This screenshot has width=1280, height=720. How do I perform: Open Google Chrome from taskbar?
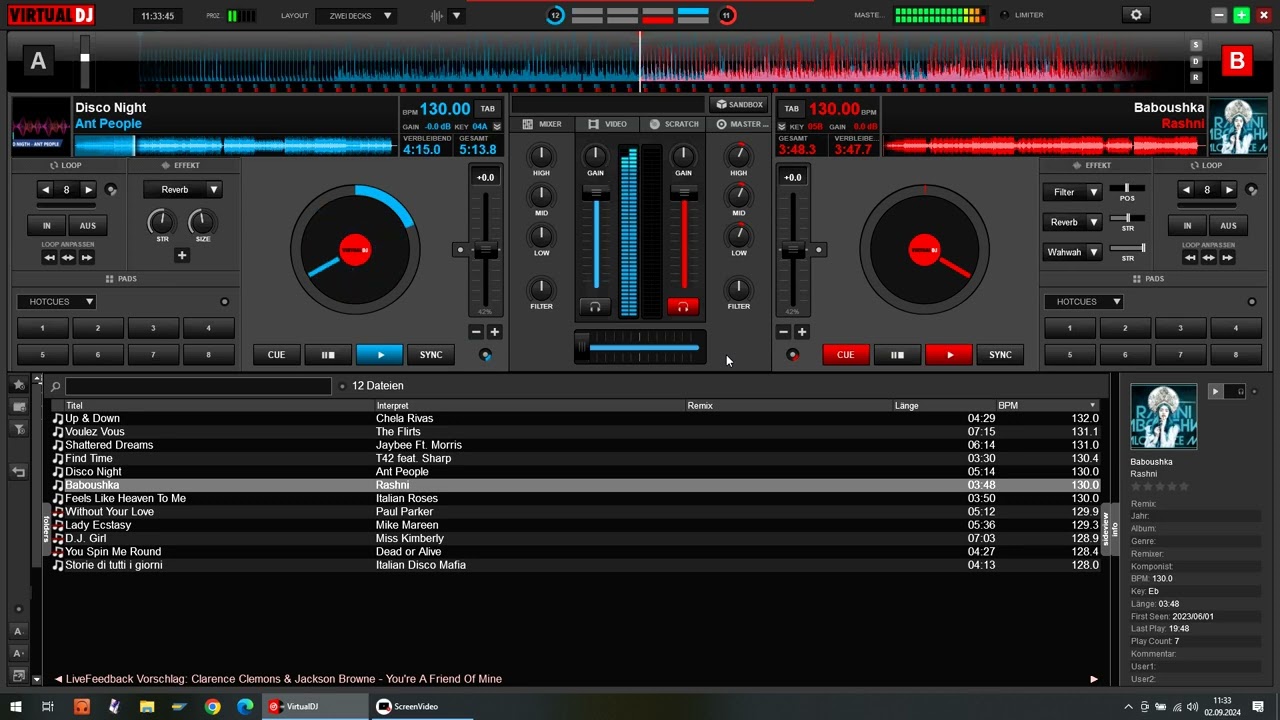point(212,706)
